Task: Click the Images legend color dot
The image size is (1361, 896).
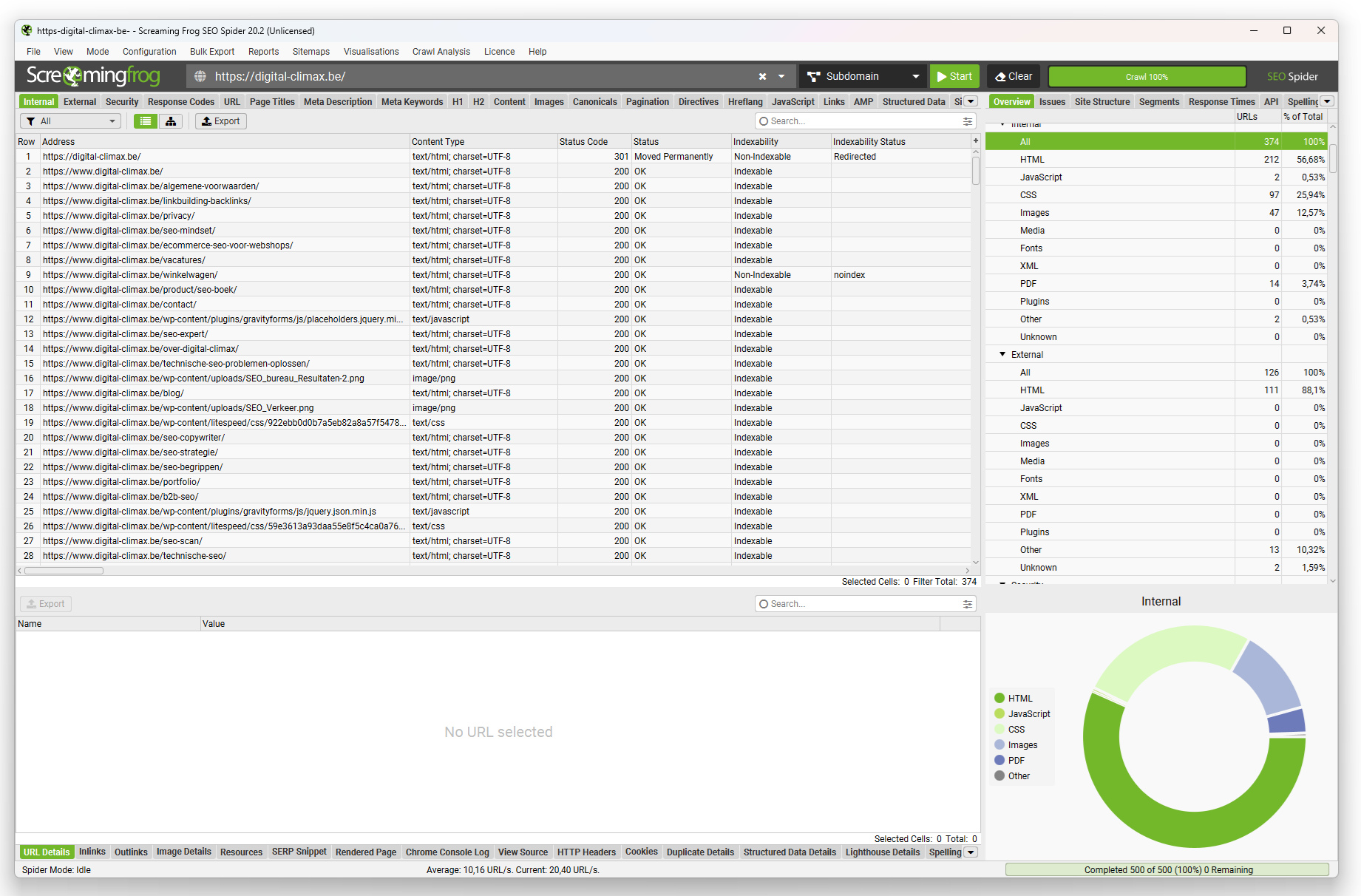Action: pyautogui.click(x=999, y=744)
